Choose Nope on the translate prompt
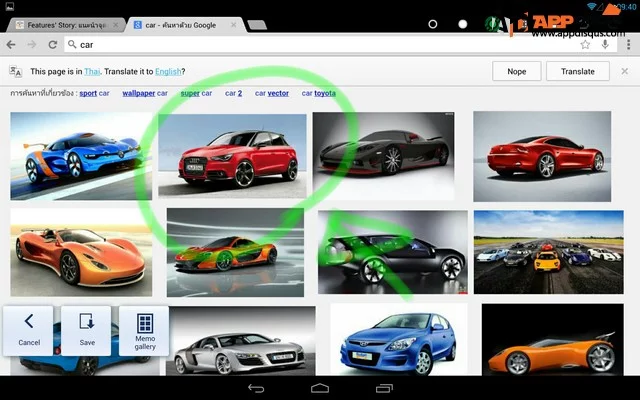 tap(517, 71)
